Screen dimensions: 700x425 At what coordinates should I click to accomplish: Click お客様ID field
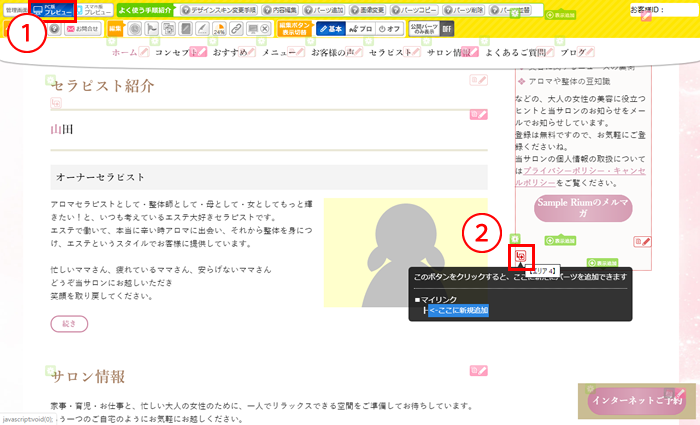point(664,9)
